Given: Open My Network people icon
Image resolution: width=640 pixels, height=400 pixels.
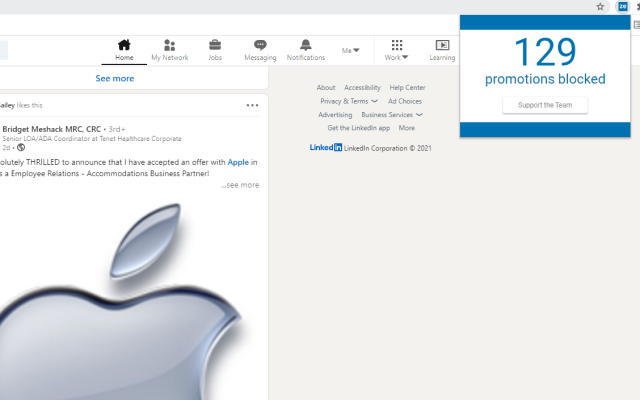Looking at the screenshot, I should point(169,44).
